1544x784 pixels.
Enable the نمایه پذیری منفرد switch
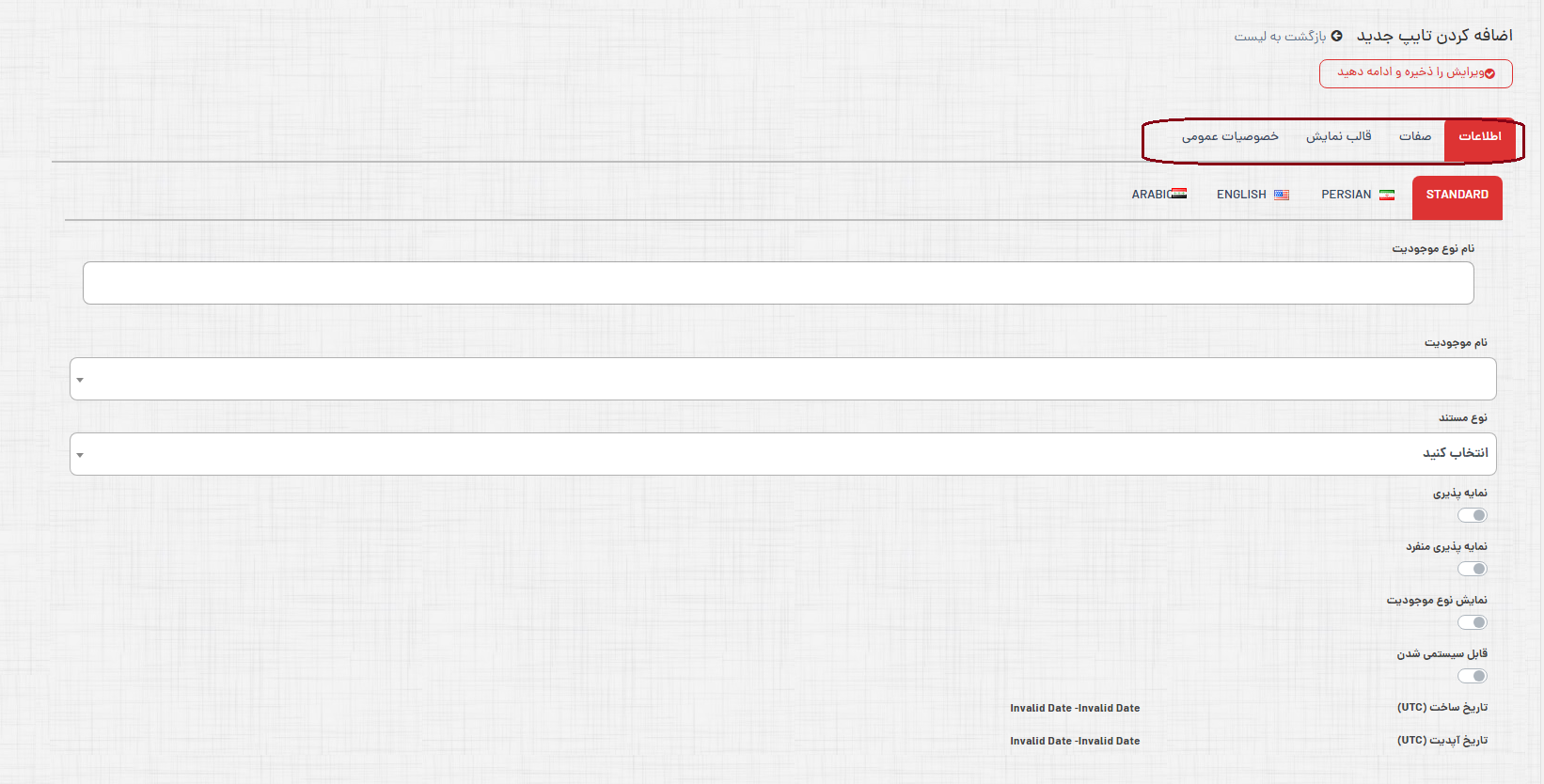(1473, 569)
